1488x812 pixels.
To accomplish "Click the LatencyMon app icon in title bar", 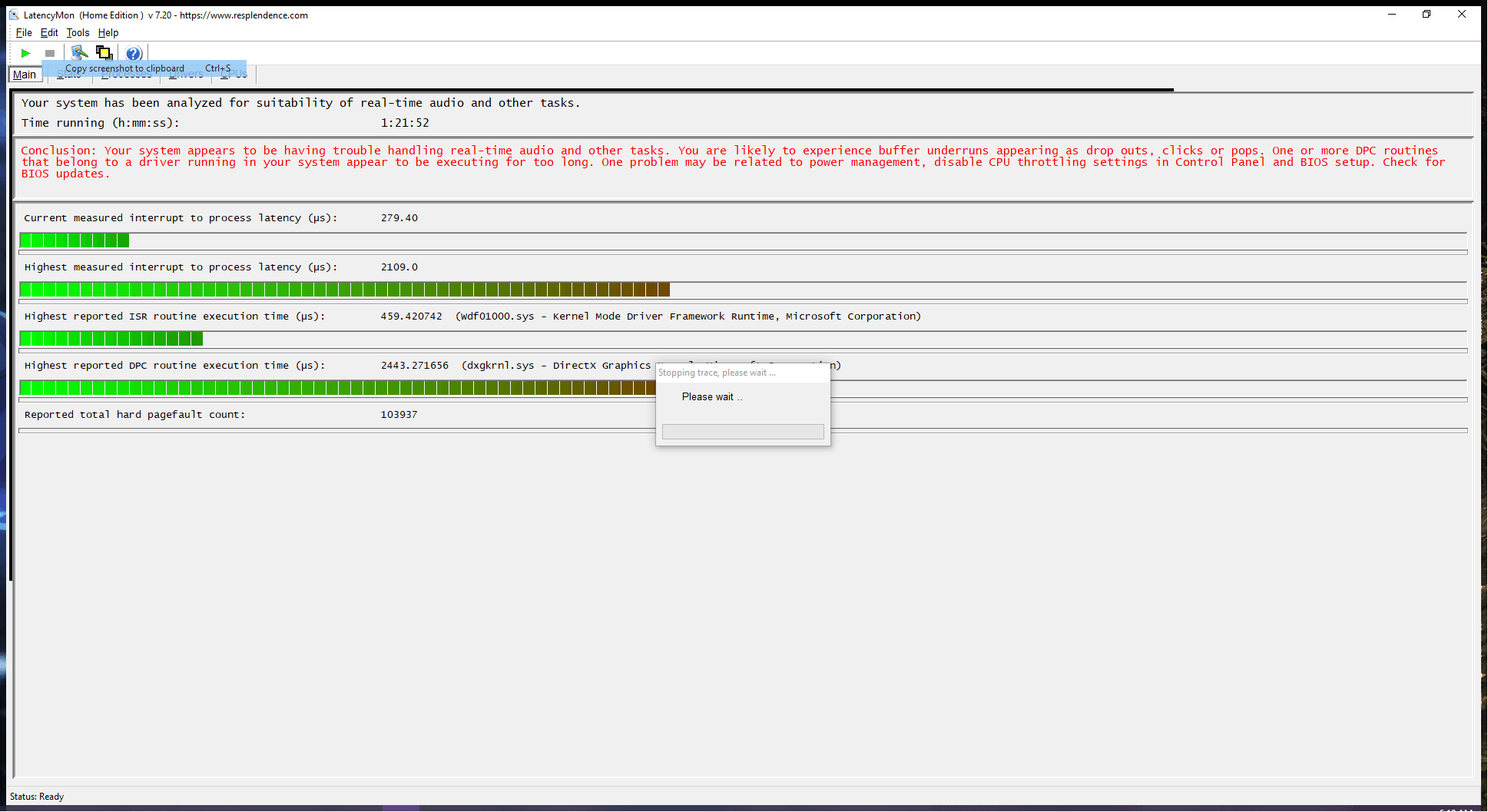I will pos(14,15).
